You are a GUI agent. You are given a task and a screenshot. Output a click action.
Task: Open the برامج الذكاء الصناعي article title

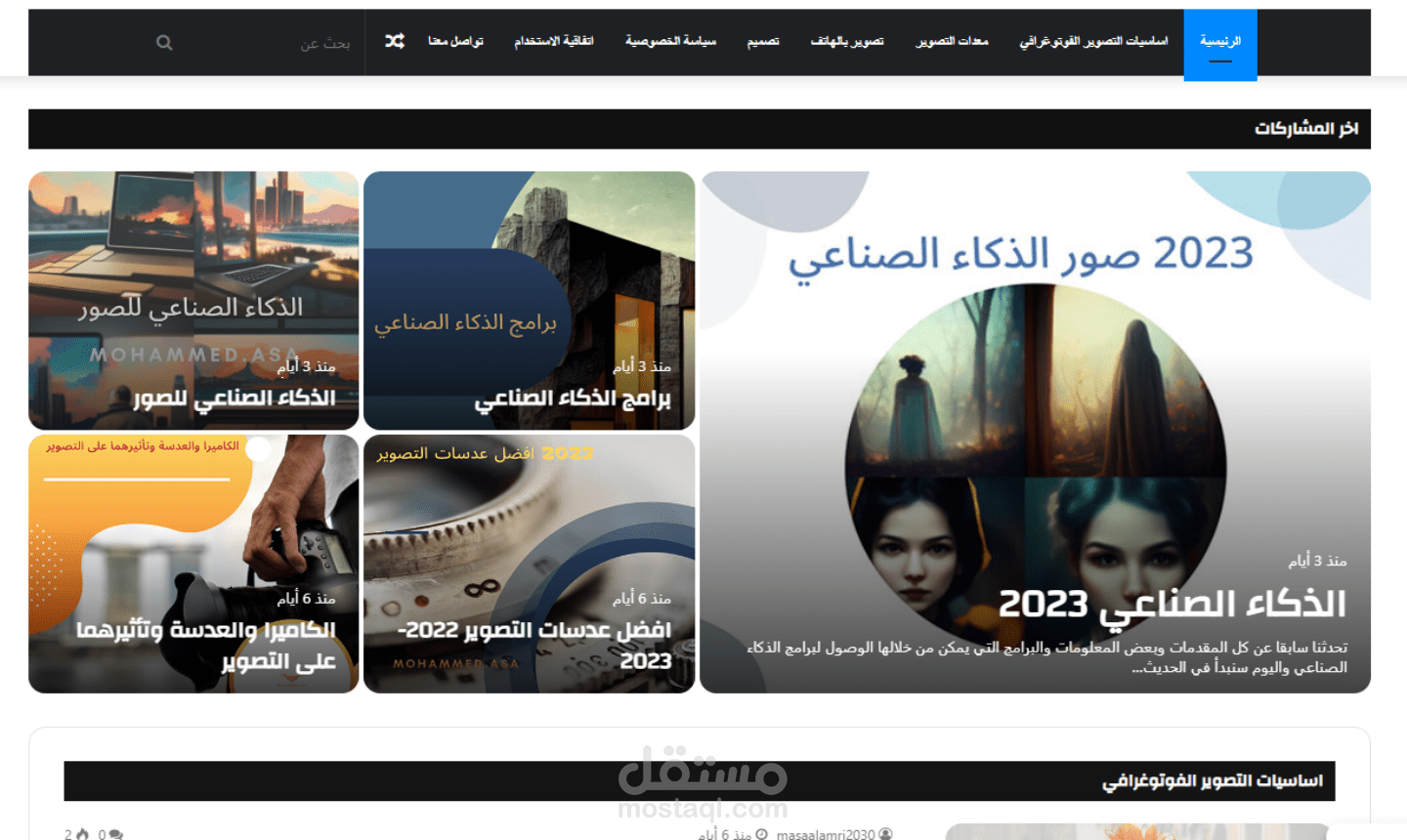tap(573, 399)
